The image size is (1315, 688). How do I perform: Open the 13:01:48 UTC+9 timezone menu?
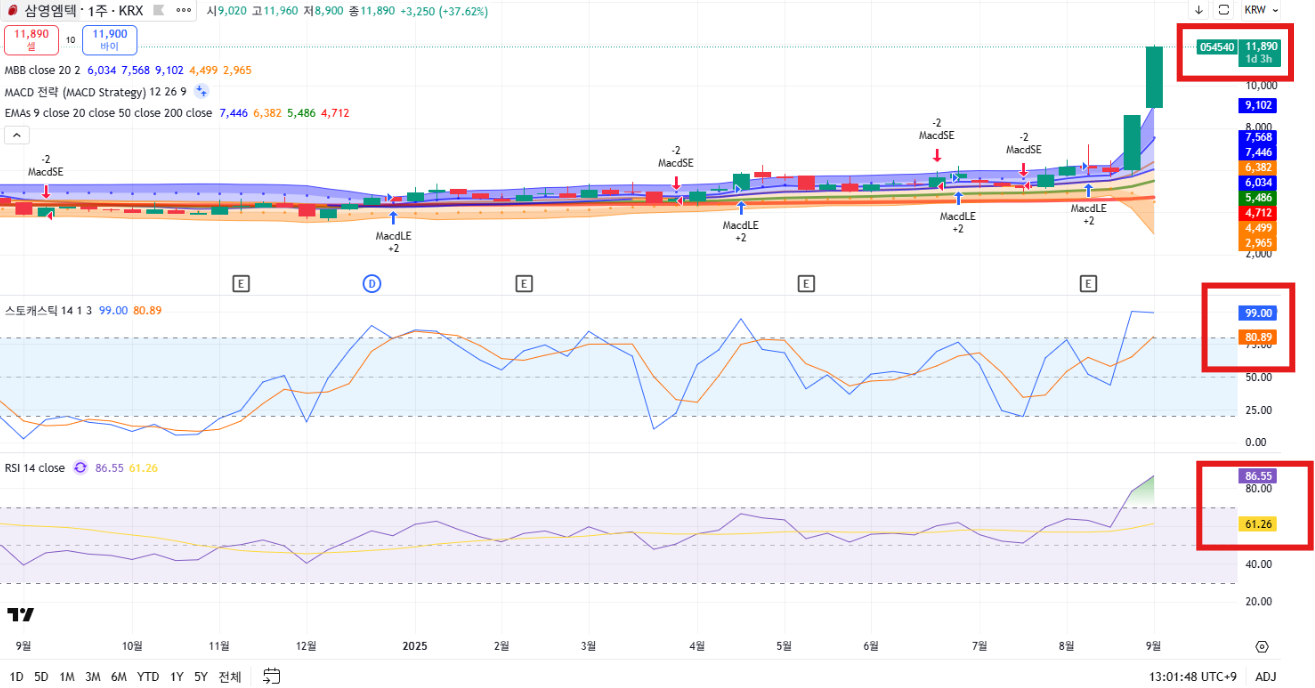1194,677
